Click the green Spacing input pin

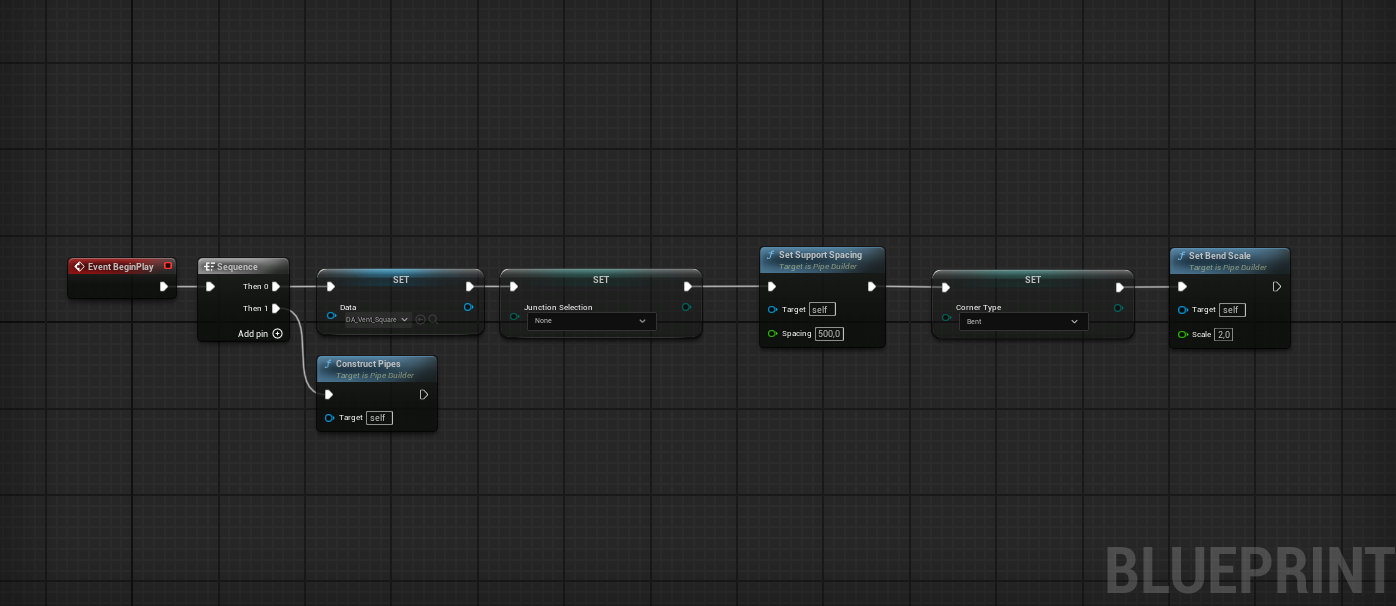pyautogui.click(x=773, y=334)
